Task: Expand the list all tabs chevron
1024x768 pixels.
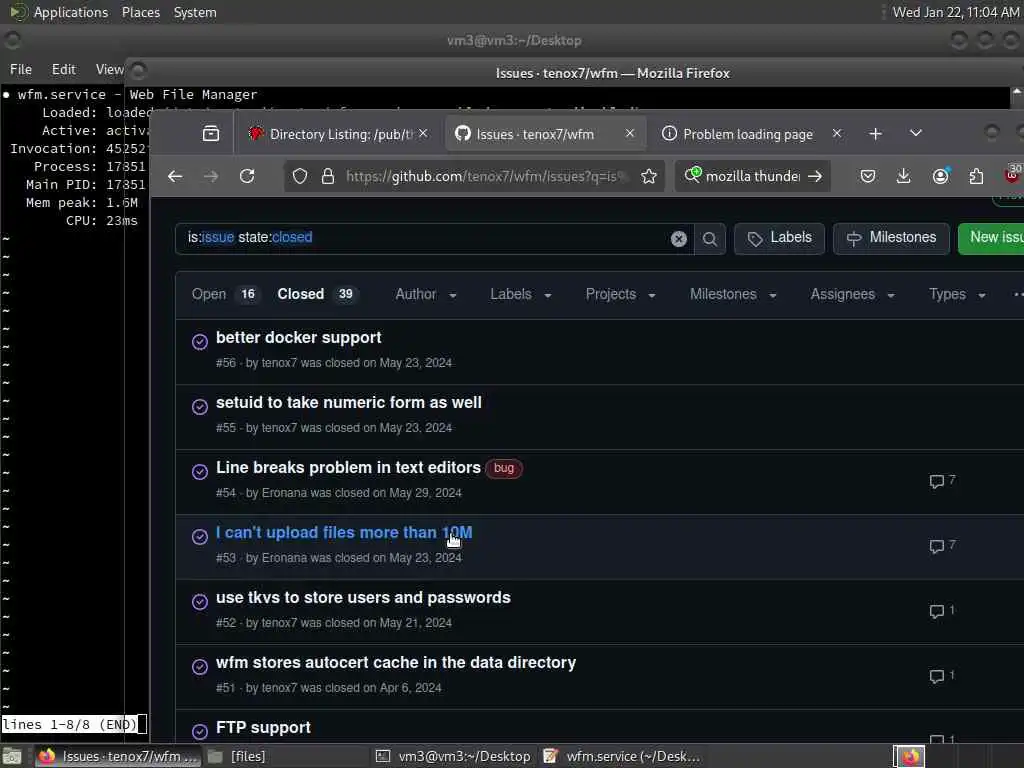Action: tap(916, 133)
